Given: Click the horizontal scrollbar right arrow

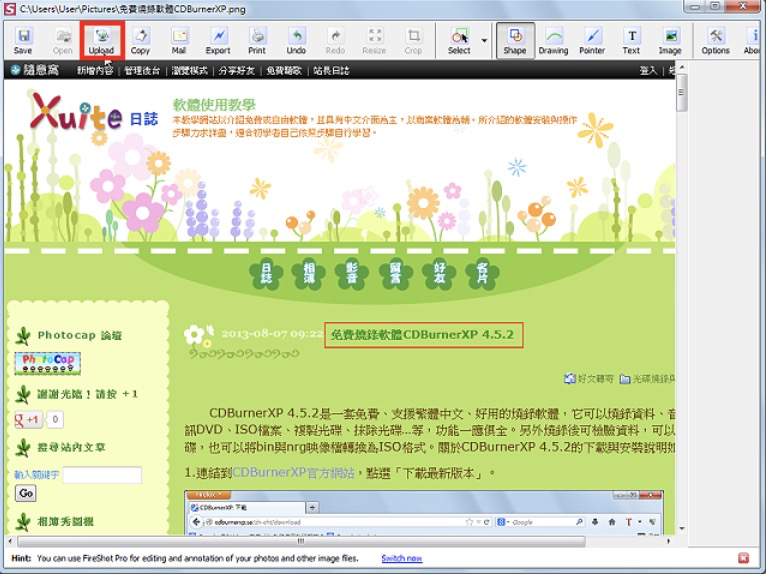Looking at the screenshot, I should [669, 541].
